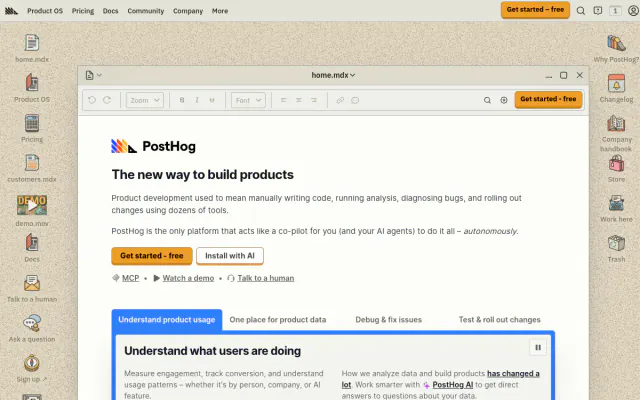Click the PostHog logo in the document
Image resolution: width=640 pixels, height=400 pixels.
click(x=153, y=146)
